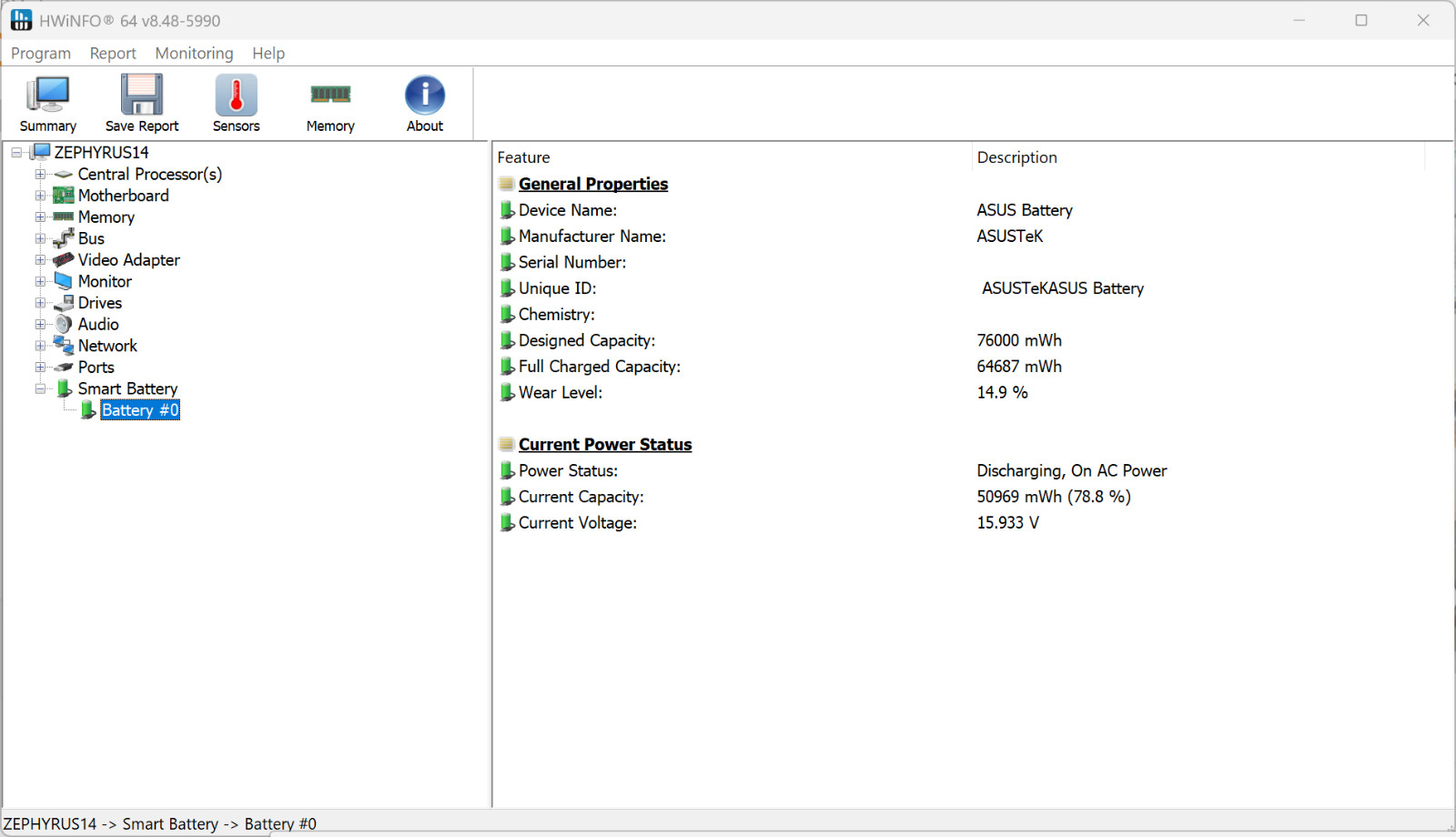This screenshot has height=837, width=1456.
Task: Expand the Central Processor(s) node
Action: tap(40, 174)
